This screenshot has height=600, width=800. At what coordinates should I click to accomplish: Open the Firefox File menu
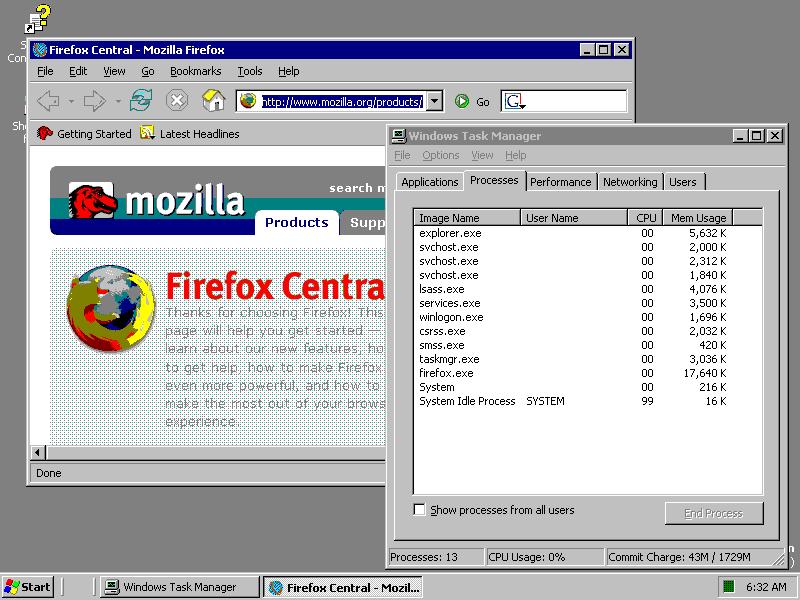[45, 71]
